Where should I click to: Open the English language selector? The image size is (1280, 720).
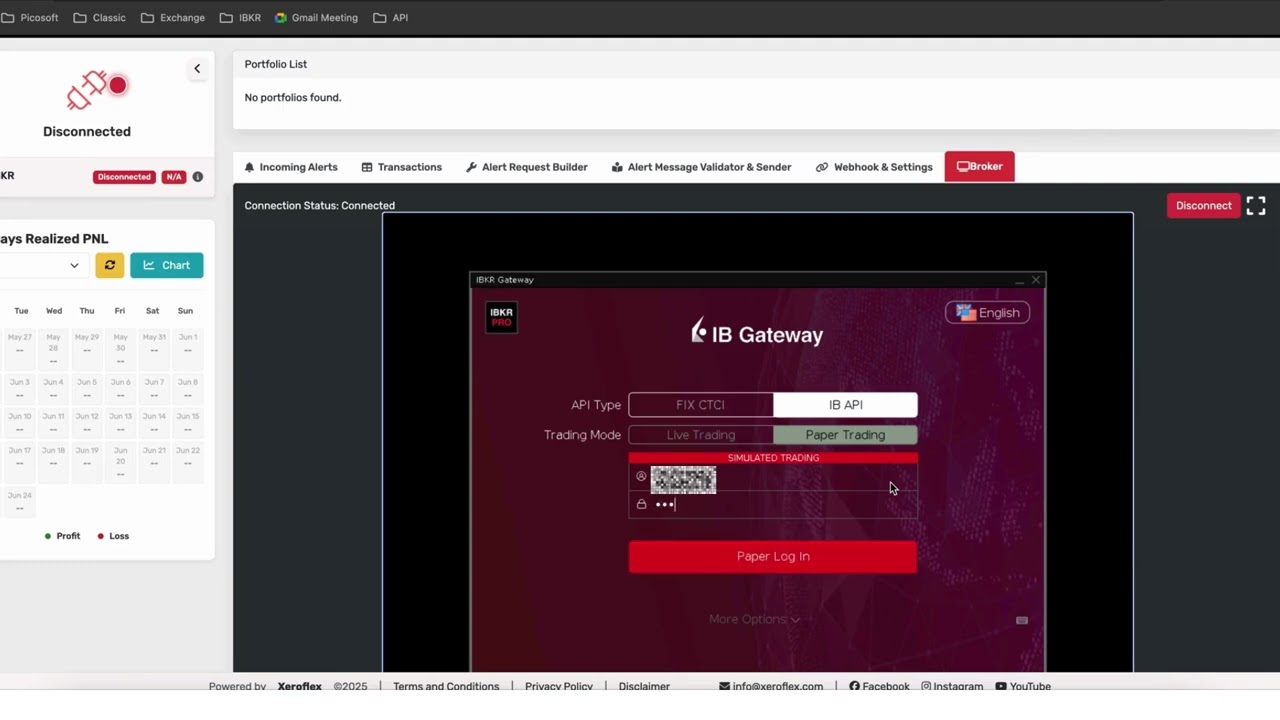coord(987,313)
